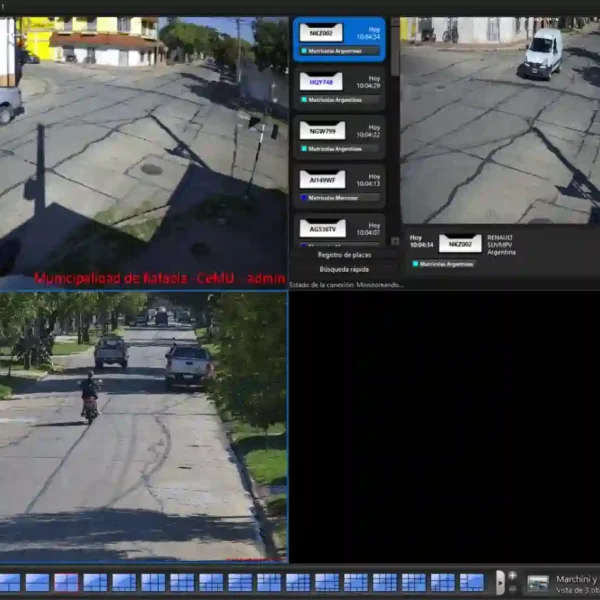
Task: Open Búsqueda rápida search
Action: click(x=344, y=269)
